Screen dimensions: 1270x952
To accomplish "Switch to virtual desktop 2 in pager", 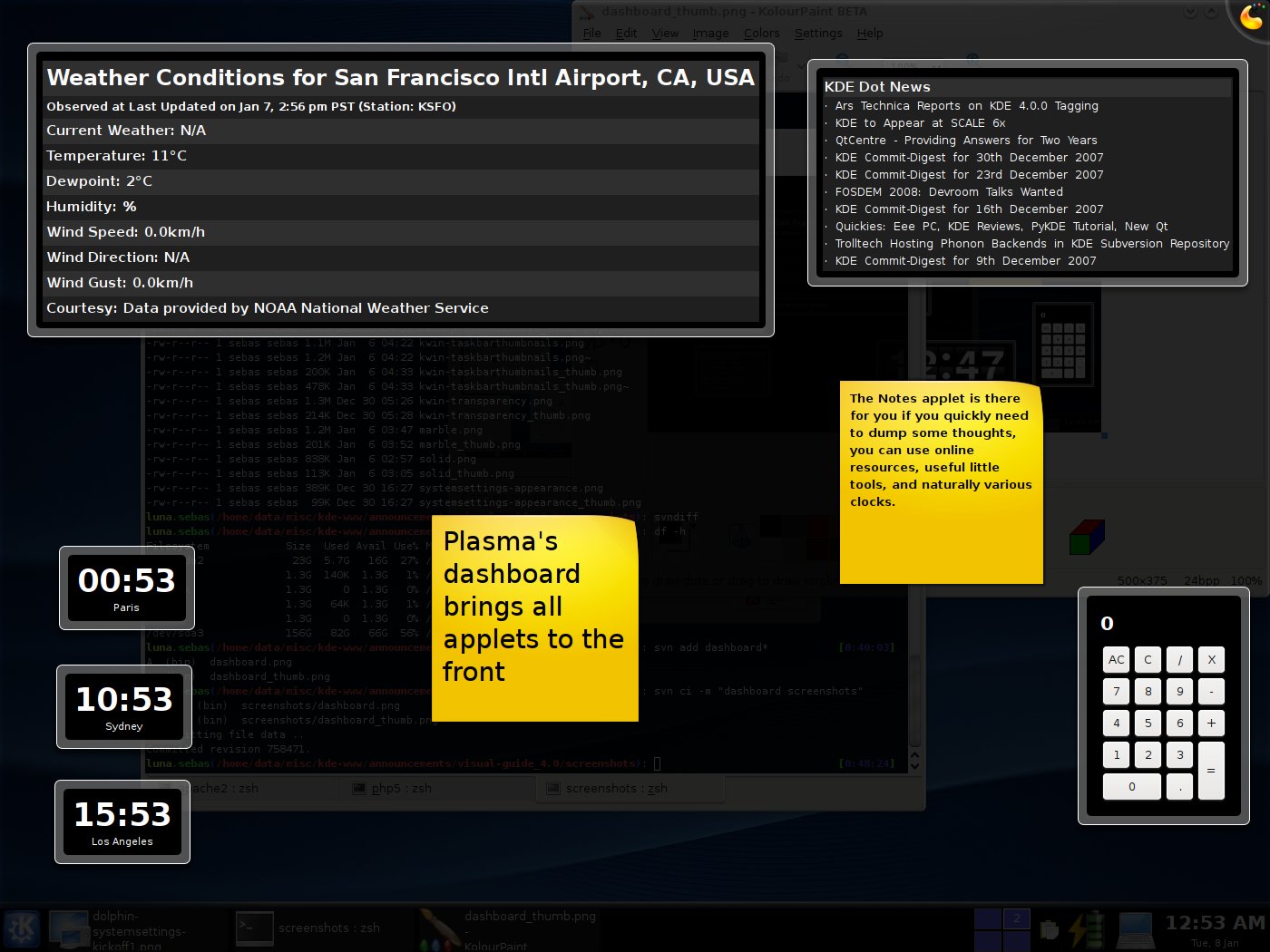I will click(1018, 918).
